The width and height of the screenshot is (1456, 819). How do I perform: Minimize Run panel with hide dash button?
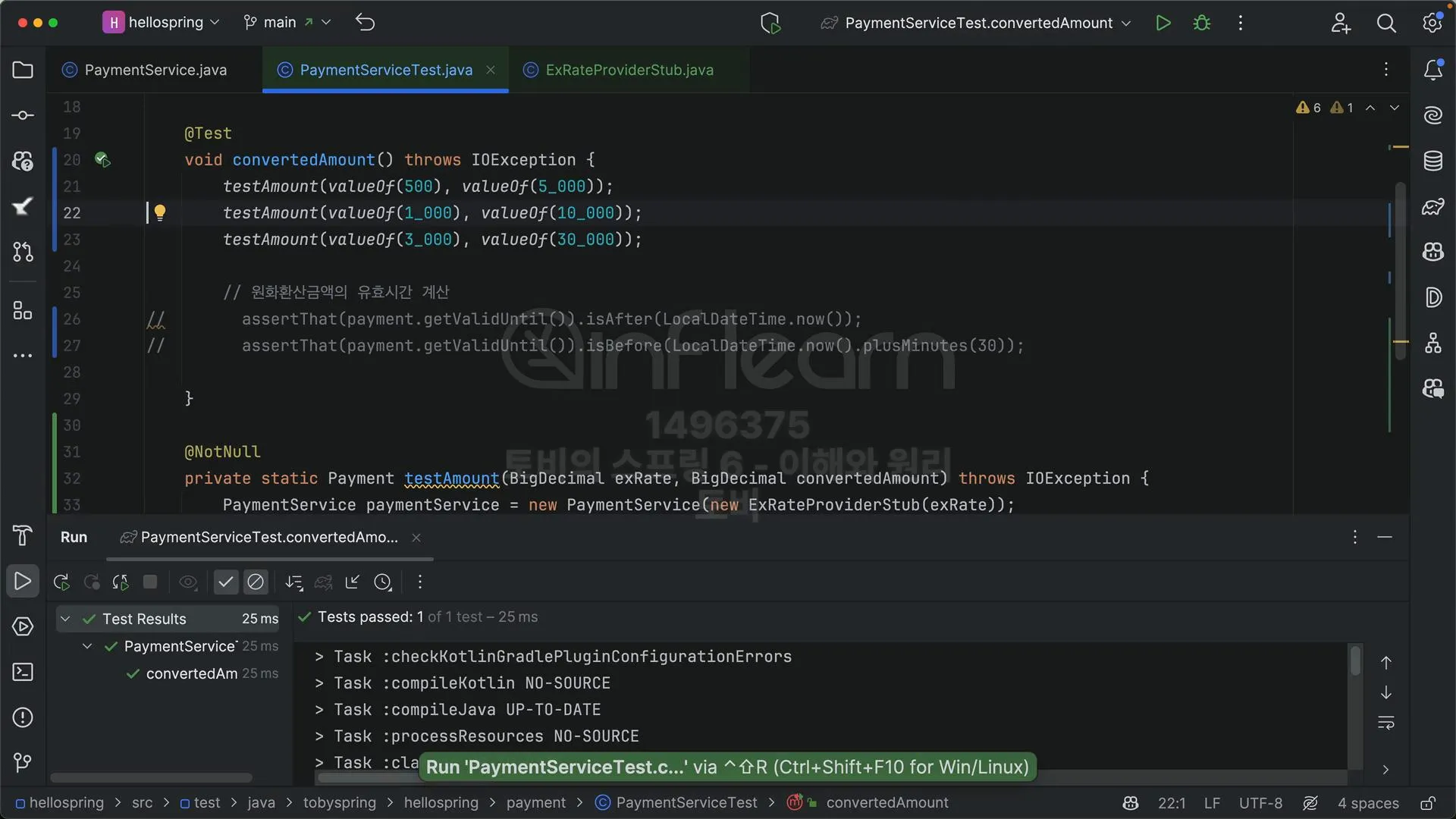coord(1385,537)
